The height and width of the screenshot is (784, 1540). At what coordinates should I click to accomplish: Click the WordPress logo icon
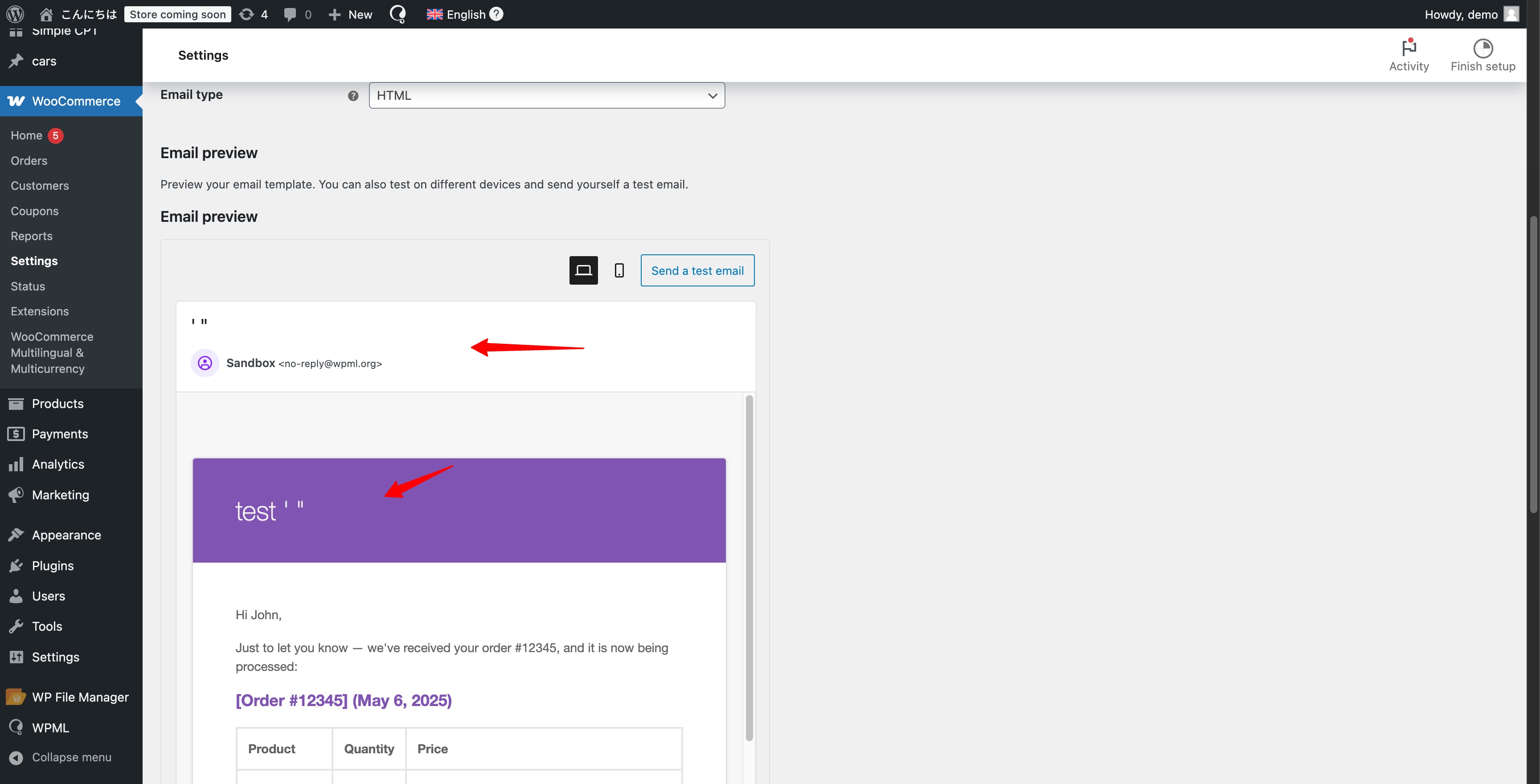(15, 14)
